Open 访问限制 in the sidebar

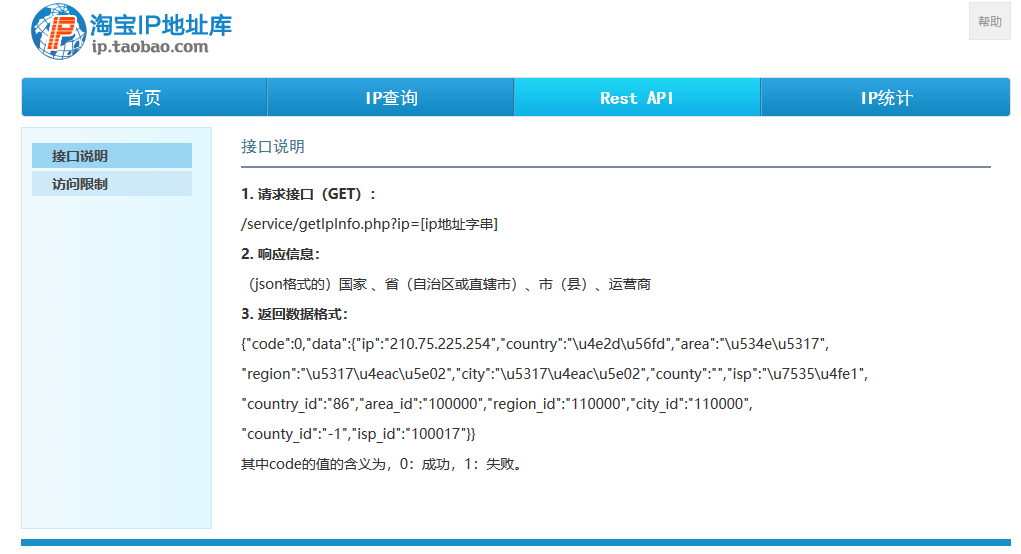point(112,184)
